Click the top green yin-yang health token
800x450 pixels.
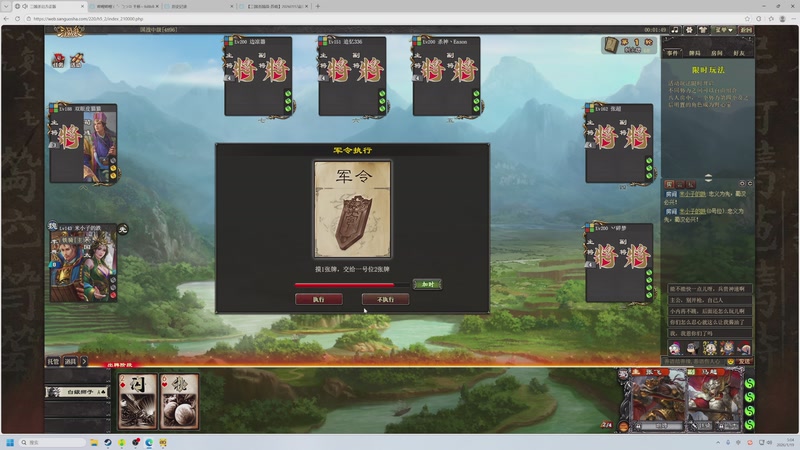tap(749, 383)
